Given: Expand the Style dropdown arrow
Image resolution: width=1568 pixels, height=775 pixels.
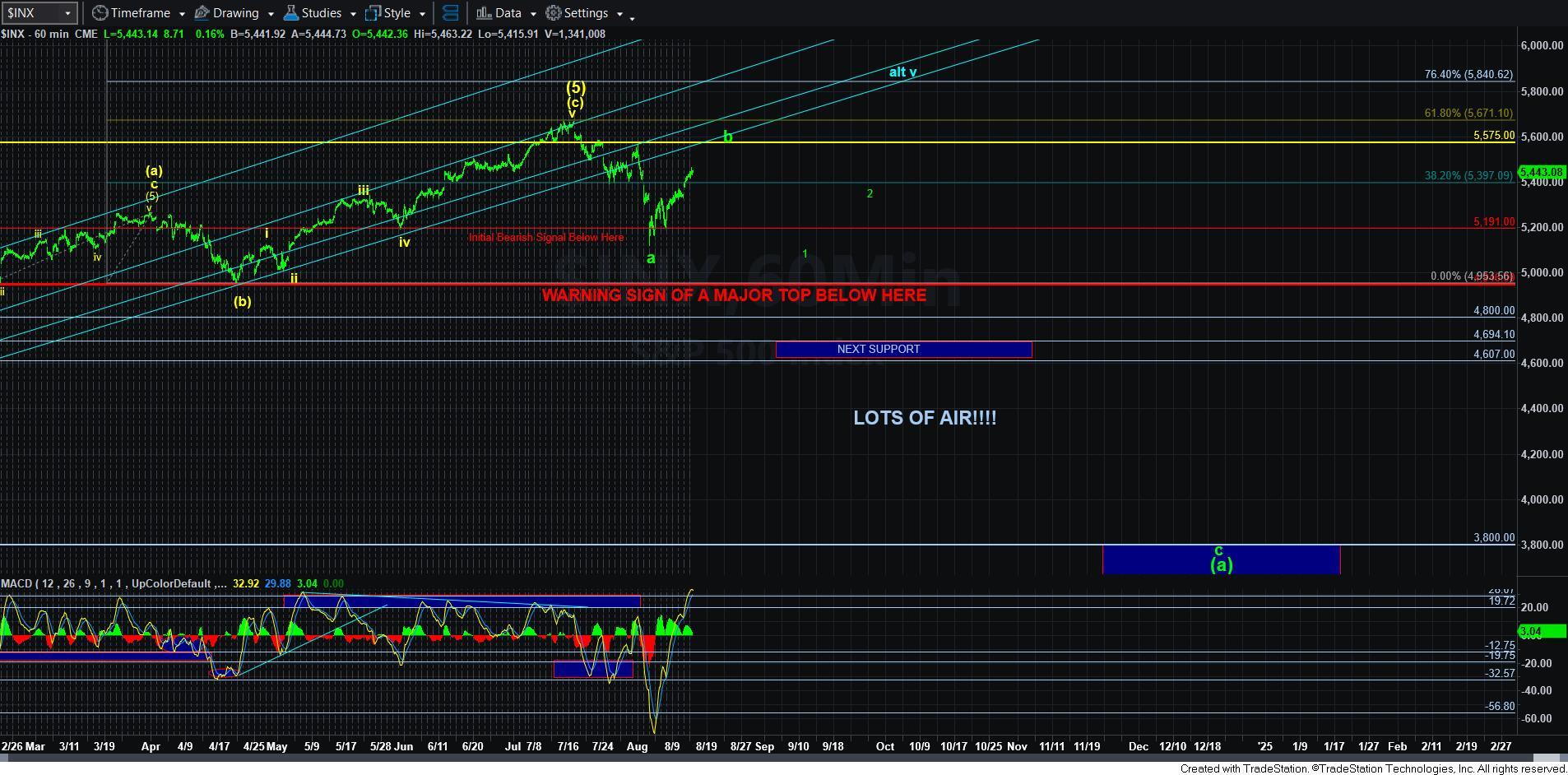Looking at the screenshot, I should point(422,14).
